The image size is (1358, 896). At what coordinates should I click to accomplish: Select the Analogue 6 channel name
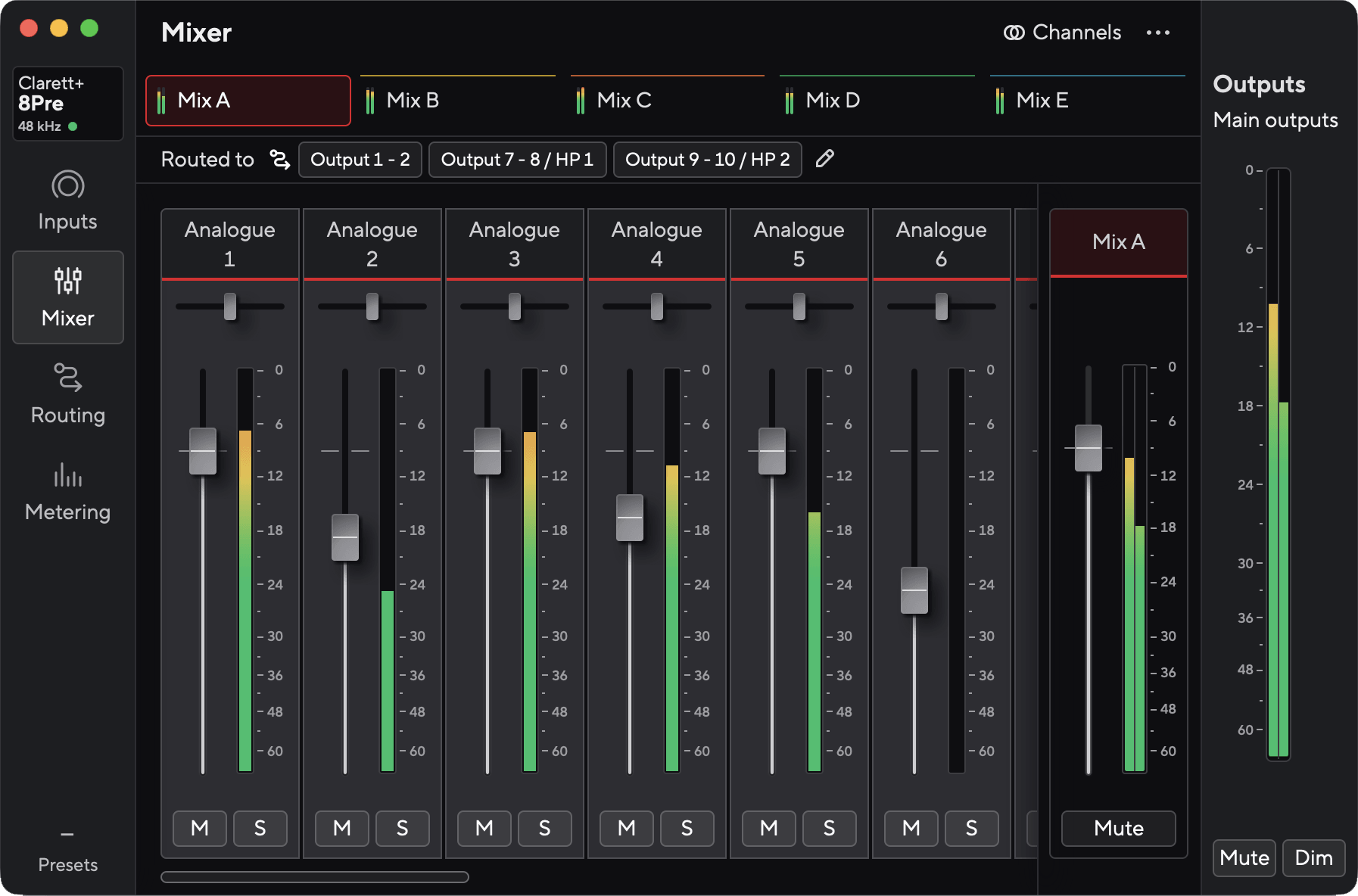(x=942, y=244)
